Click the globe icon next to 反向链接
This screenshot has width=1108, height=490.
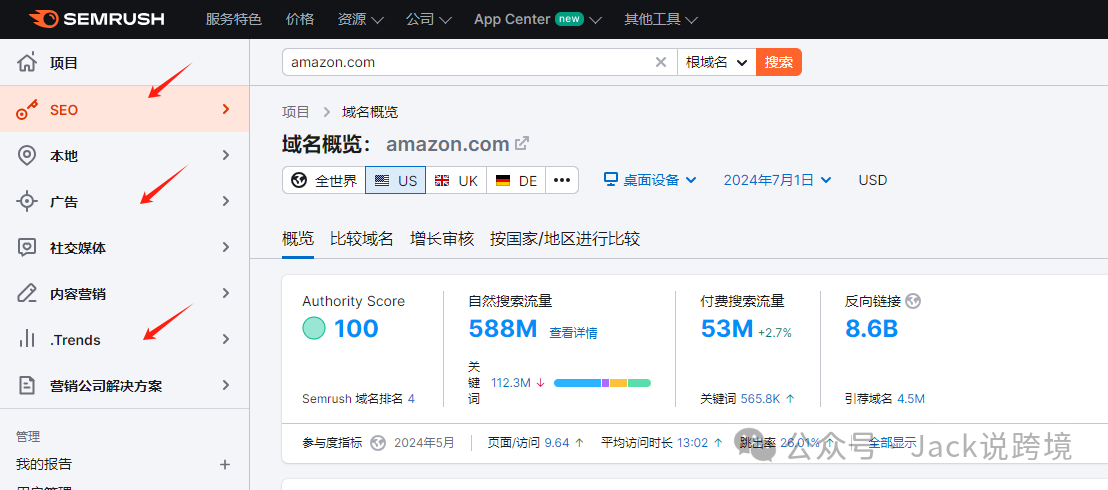913,301
